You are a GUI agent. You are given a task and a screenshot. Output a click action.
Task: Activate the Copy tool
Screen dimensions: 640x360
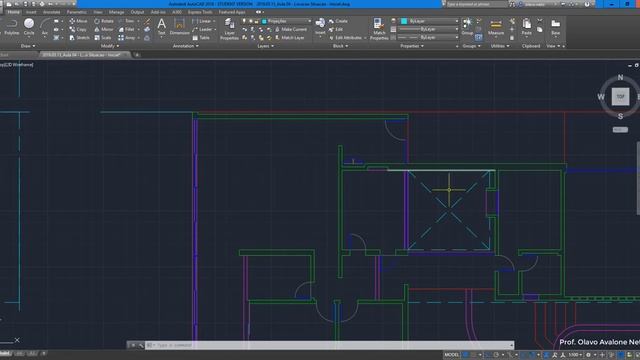point(78,29)
